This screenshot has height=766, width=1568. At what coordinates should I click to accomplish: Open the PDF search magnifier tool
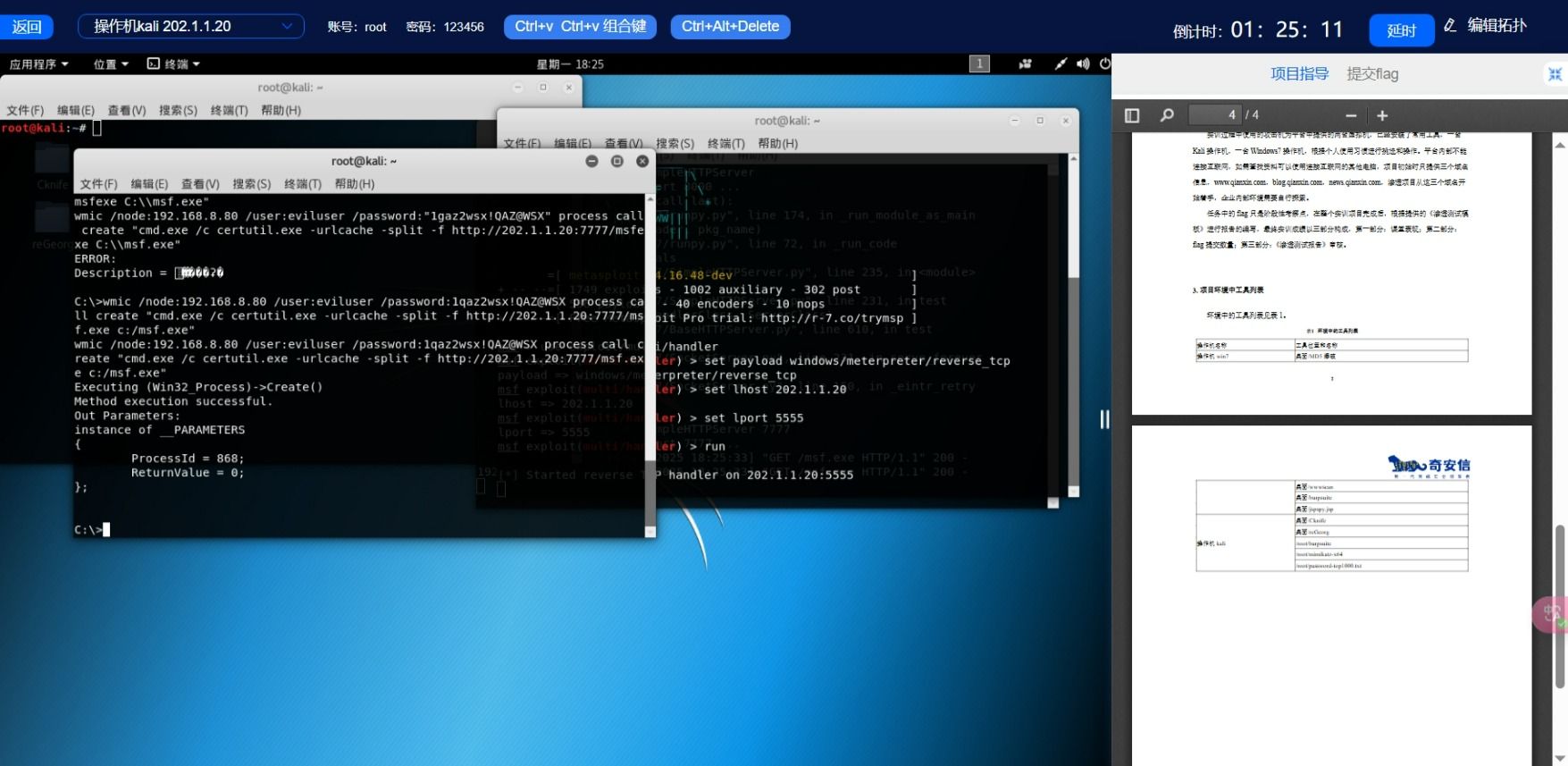(x=1167, y=115)
